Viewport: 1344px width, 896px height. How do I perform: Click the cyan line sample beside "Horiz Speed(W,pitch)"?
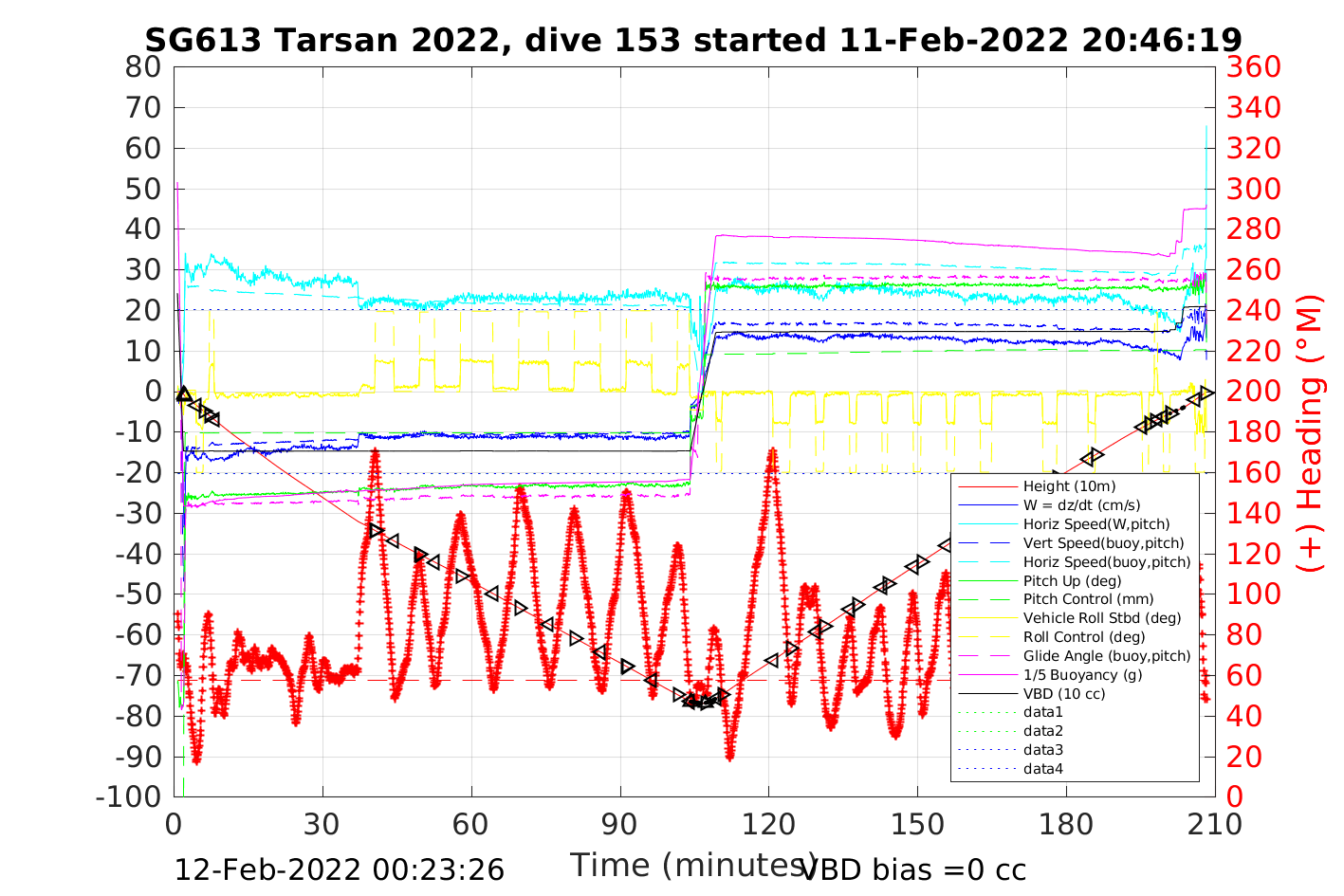click(986, 524)
